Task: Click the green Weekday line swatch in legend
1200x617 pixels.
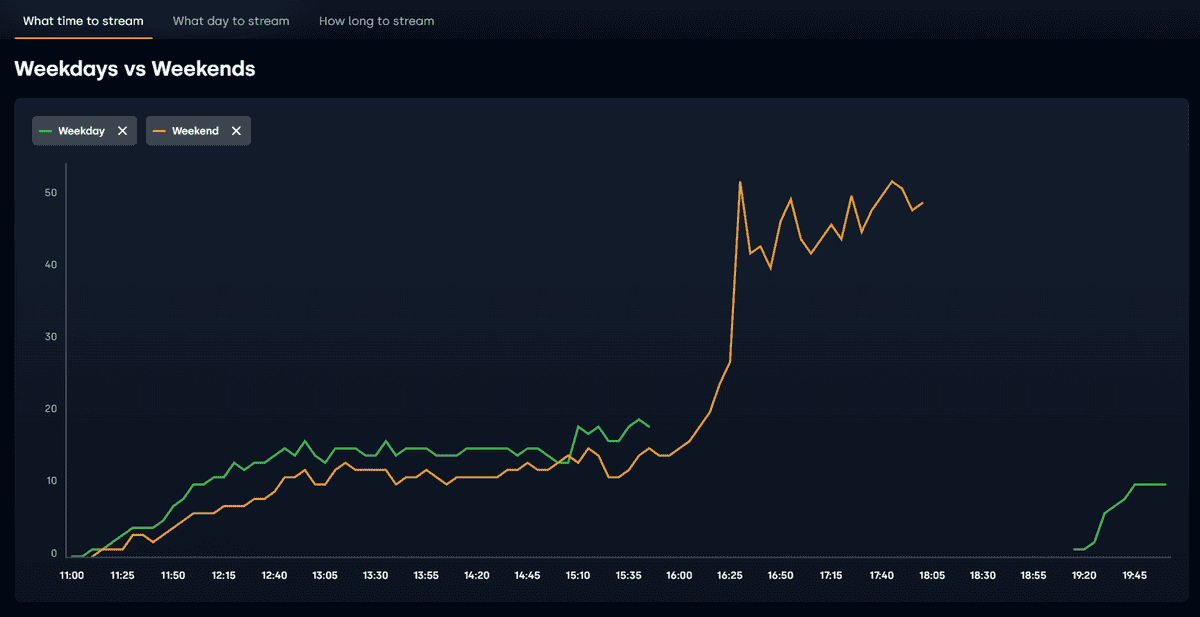Action: coord(45,131)
